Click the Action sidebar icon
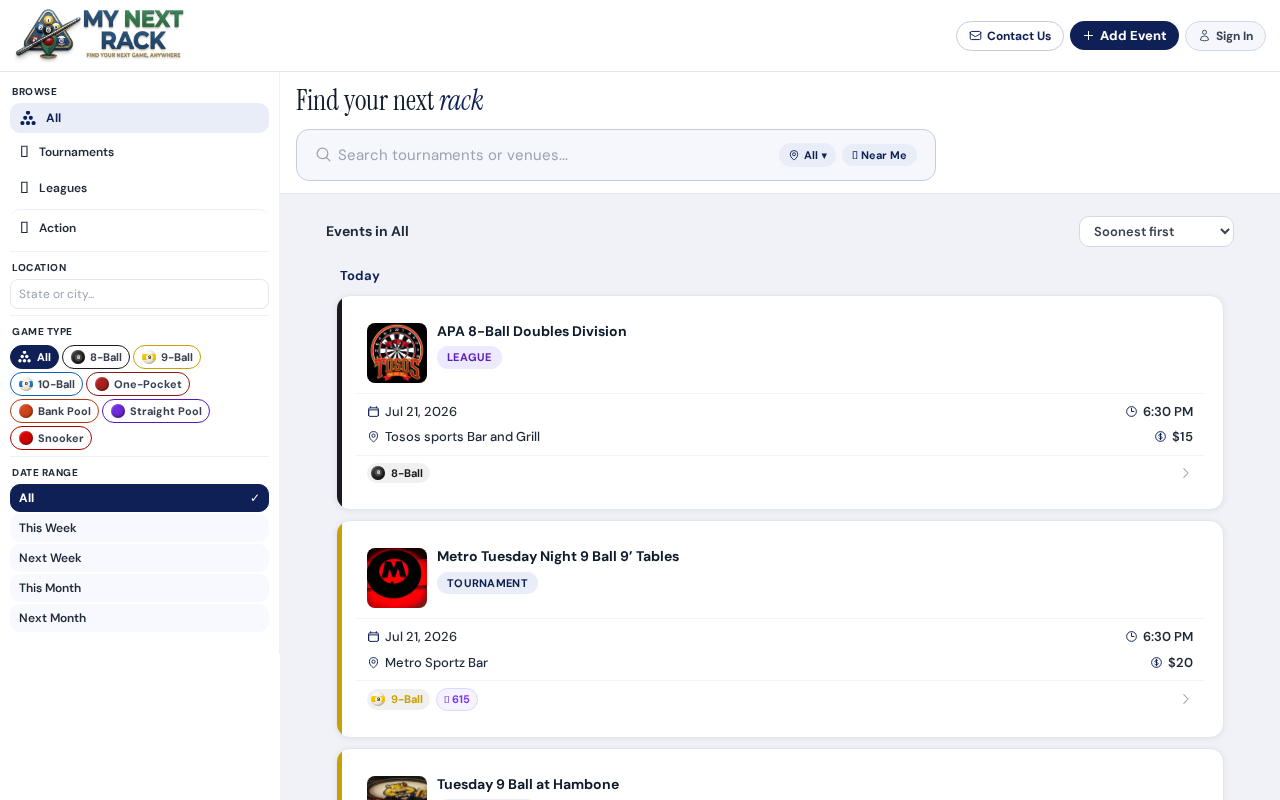 [x=24, y=228]
